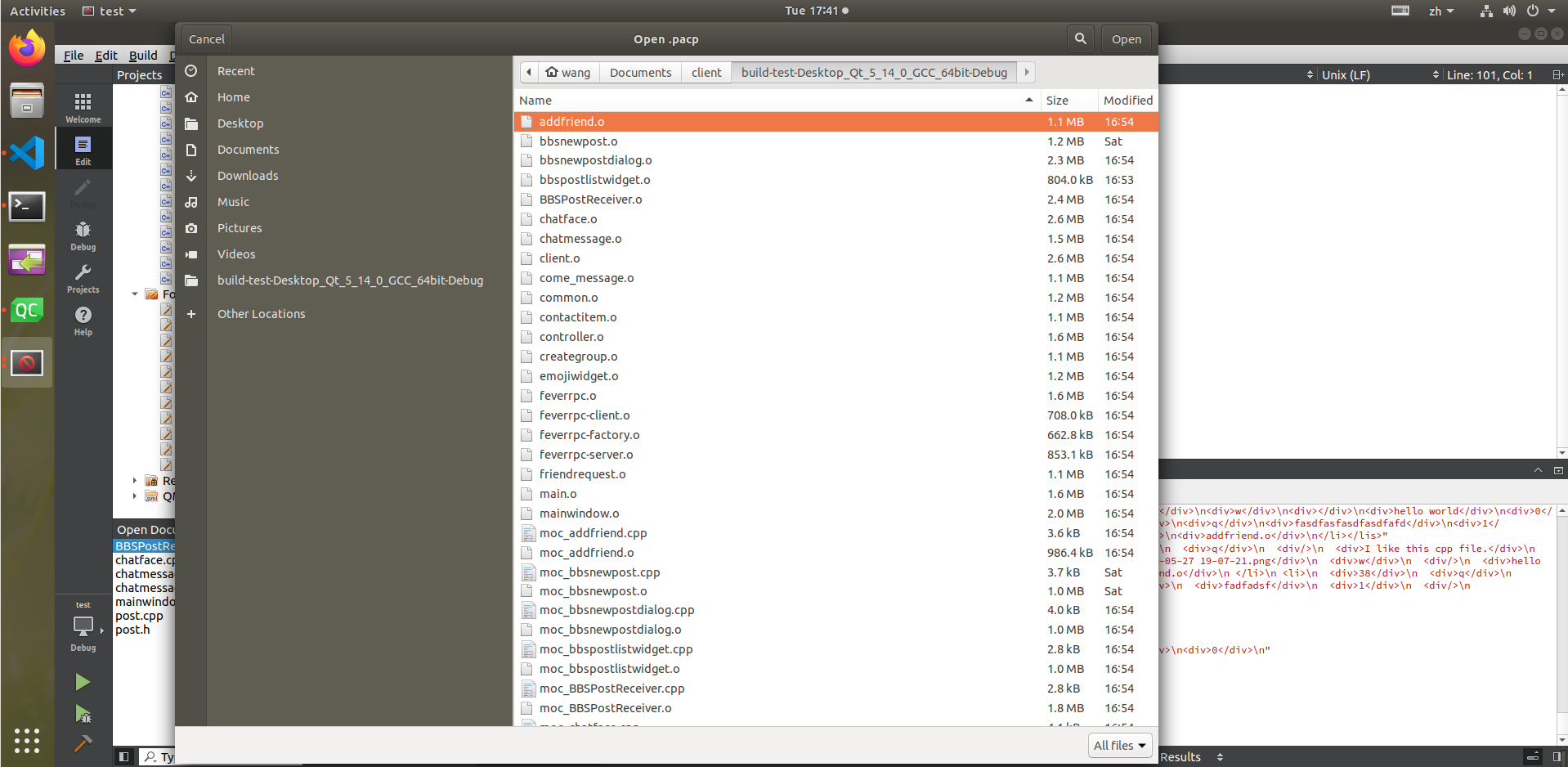
Task: Click the Build hammer icon
Action: (83, 743)
